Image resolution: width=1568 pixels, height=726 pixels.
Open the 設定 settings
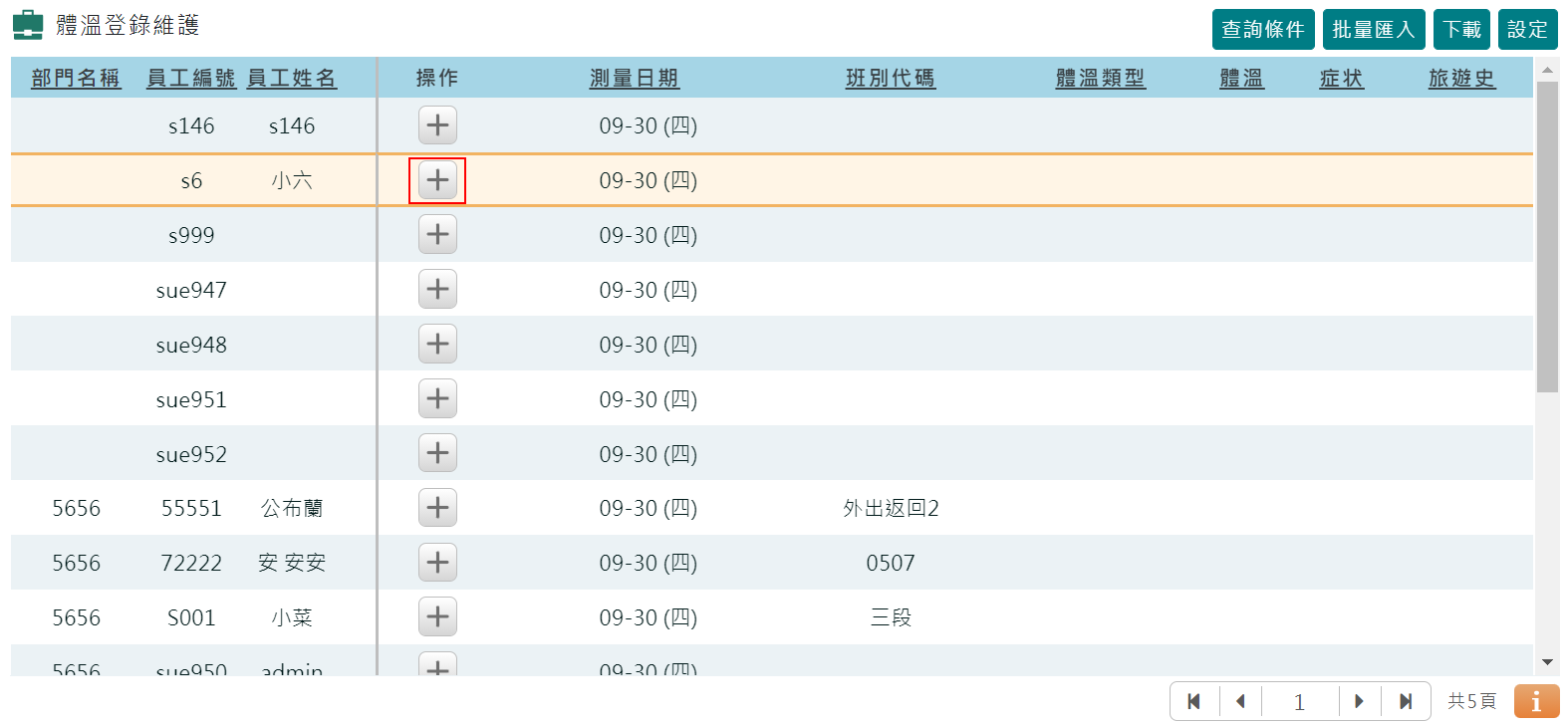tap(1527, 30)
